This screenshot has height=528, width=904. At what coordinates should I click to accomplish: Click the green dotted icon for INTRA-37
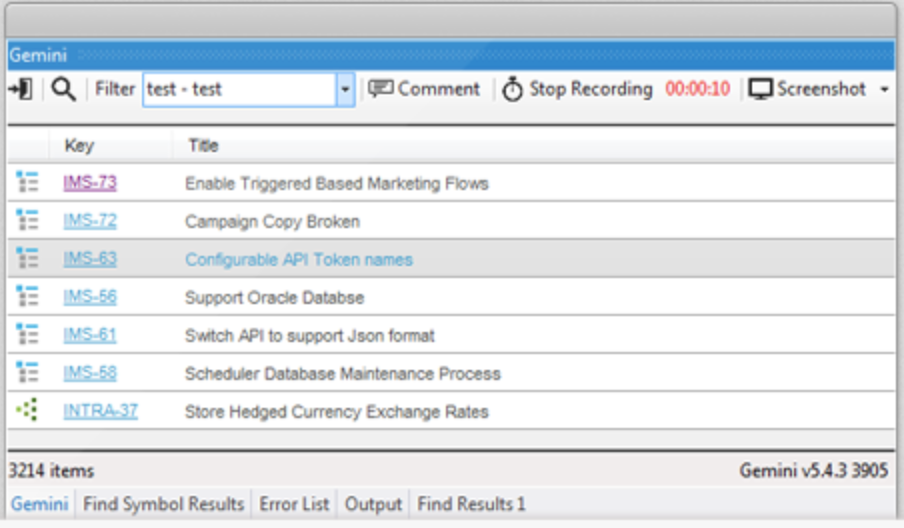[x=27, y=410]
